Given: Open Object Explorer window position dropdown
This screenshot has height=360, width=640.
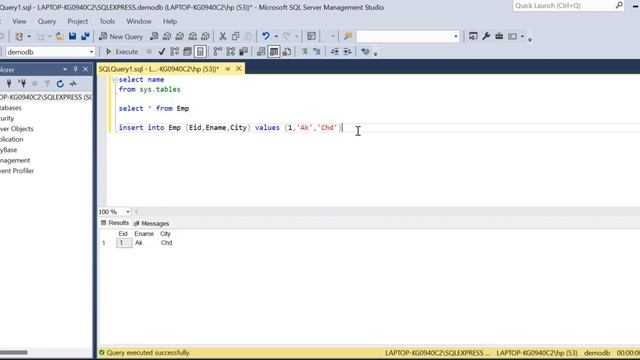Looking at the screenshot, I should (x=65, y=69).
